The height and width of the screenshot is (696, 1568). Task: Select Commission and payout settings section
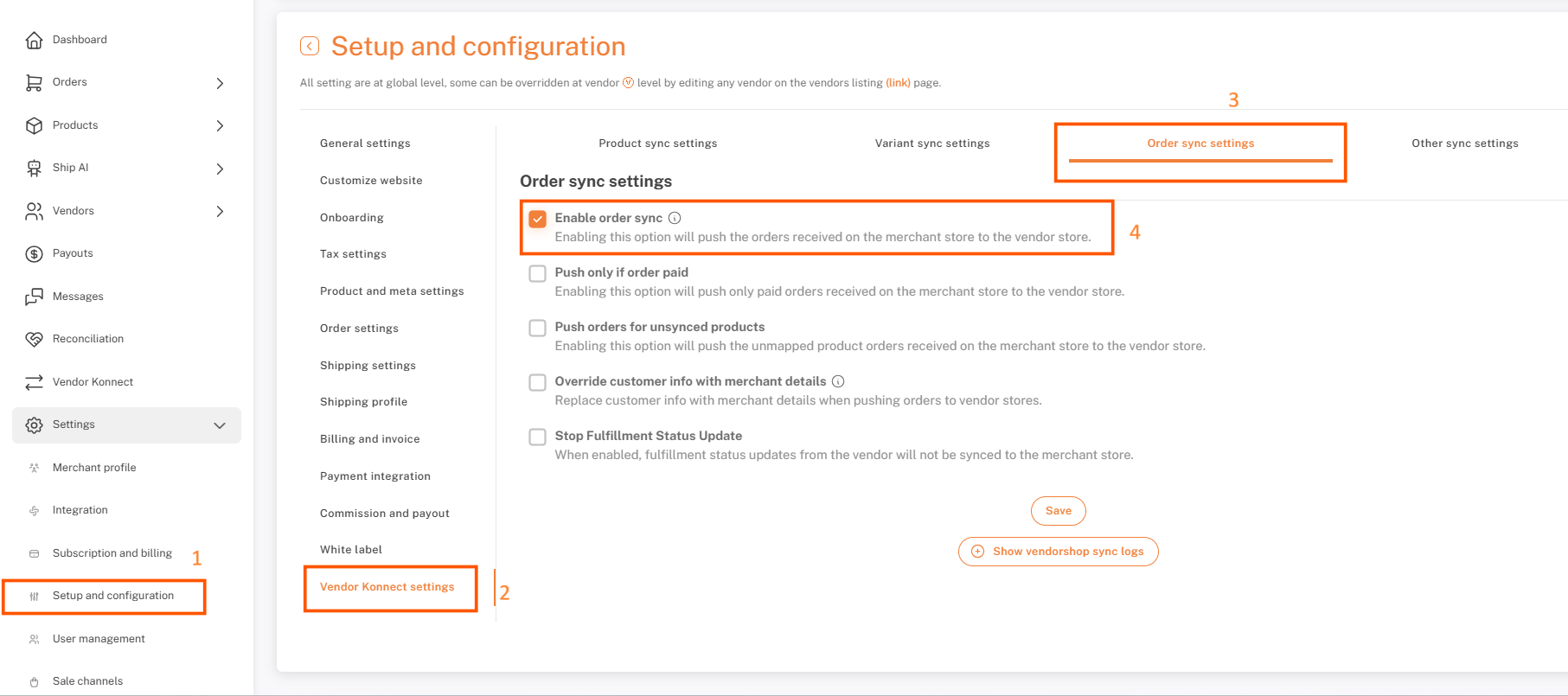[x=384, y=514]
